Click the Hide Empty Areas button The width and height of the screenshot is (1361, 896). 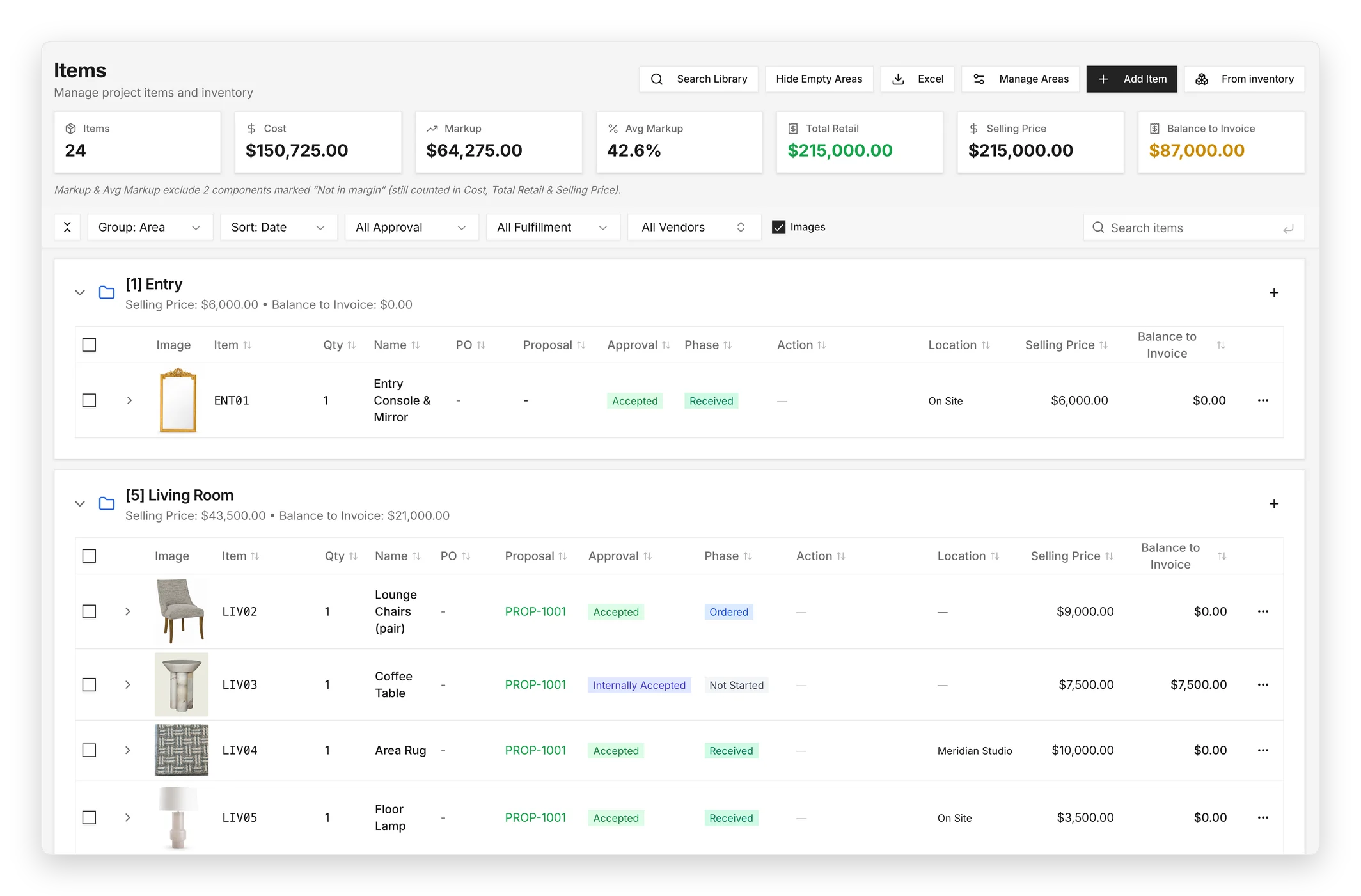819,79
